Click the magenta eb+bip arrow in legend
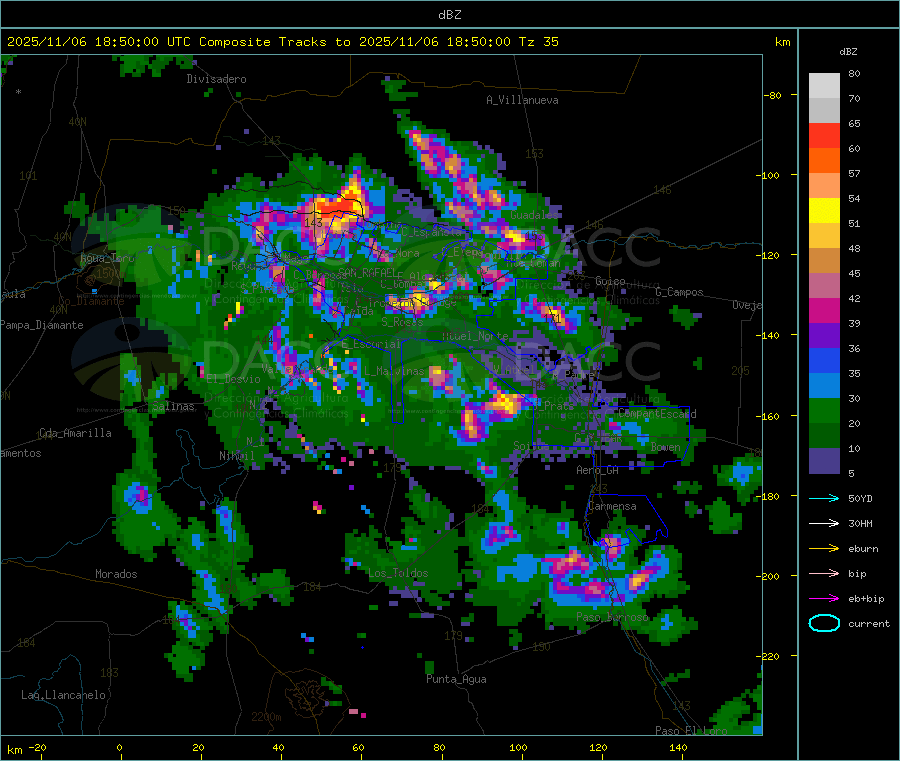Screen dimensions: 900x761 (824, 599)
